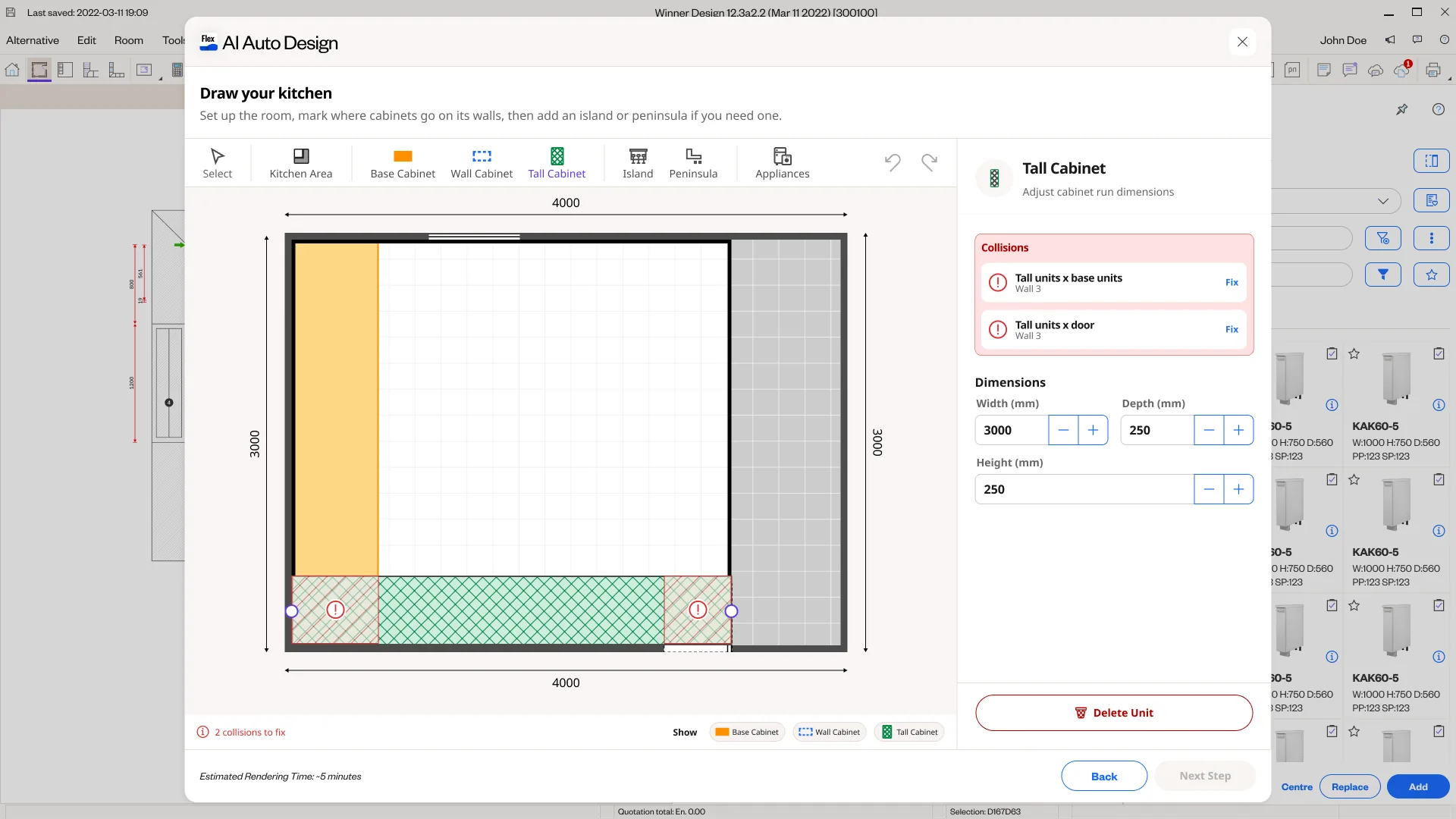This screenshot has height=819, width=1456.
Task: Expand the catalog dropdown
Action: click(x=1383, y=201)
